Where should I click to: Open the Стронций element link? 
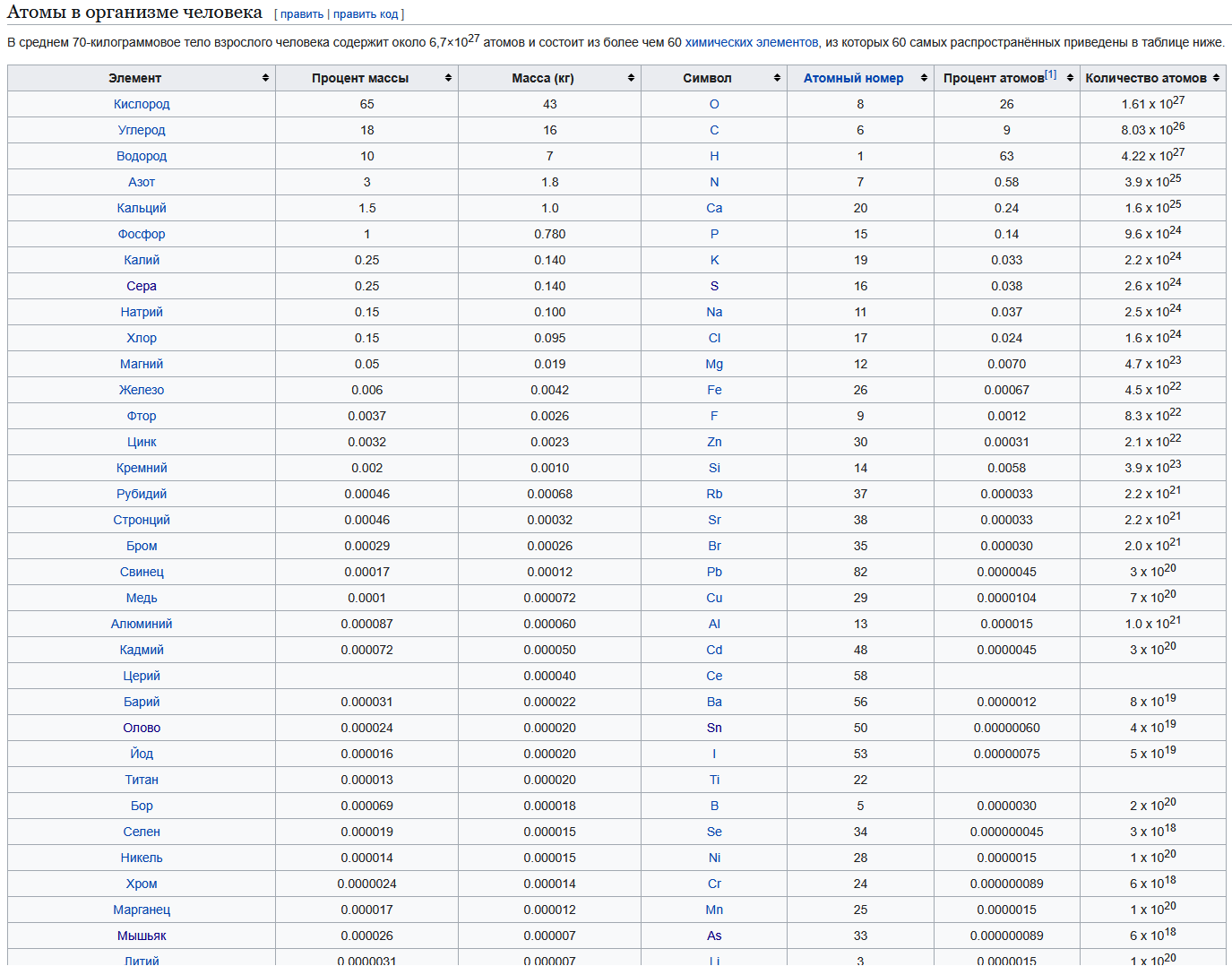tap(142, 520)
